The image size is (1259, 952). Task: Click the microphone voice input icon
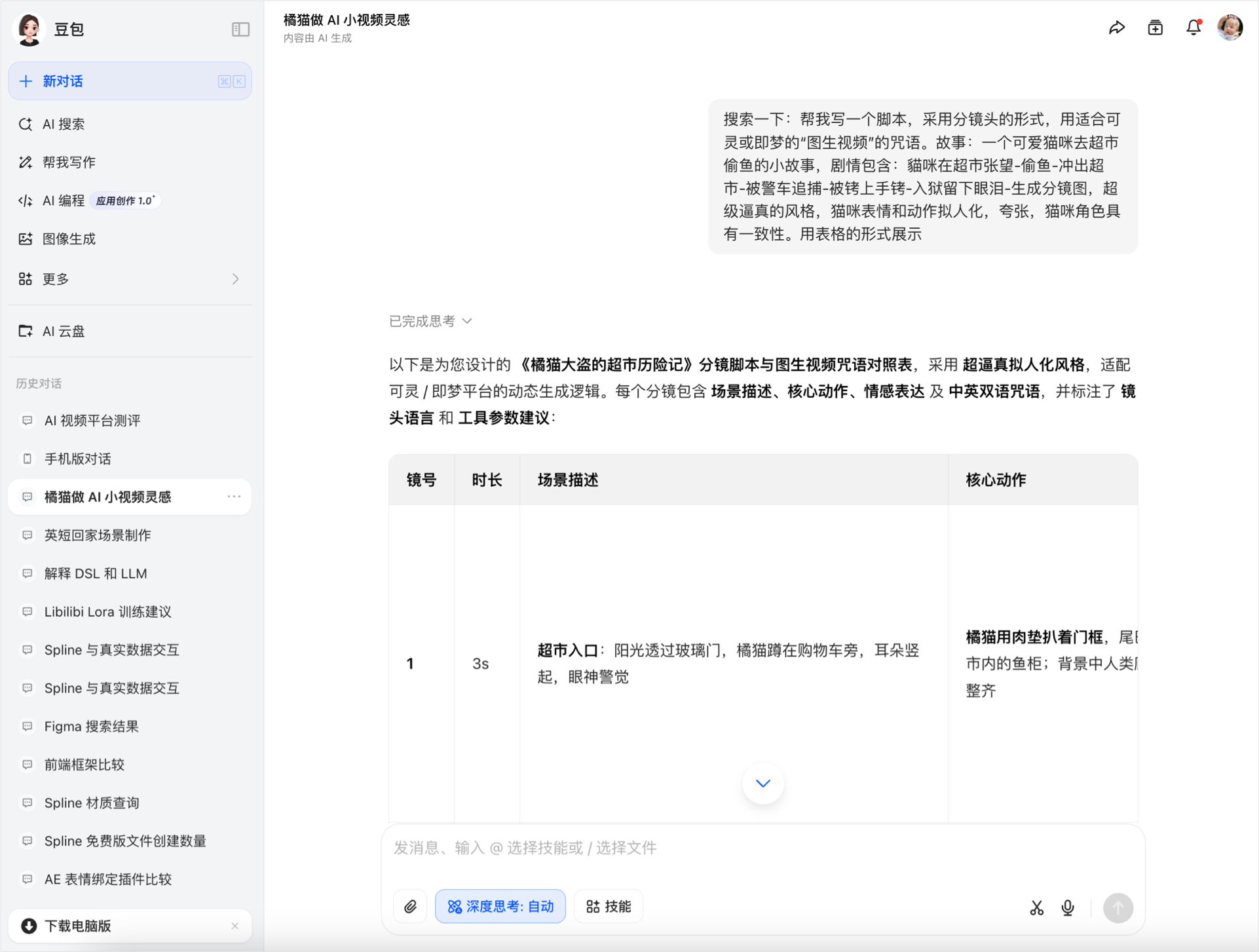coord(1068,907)
